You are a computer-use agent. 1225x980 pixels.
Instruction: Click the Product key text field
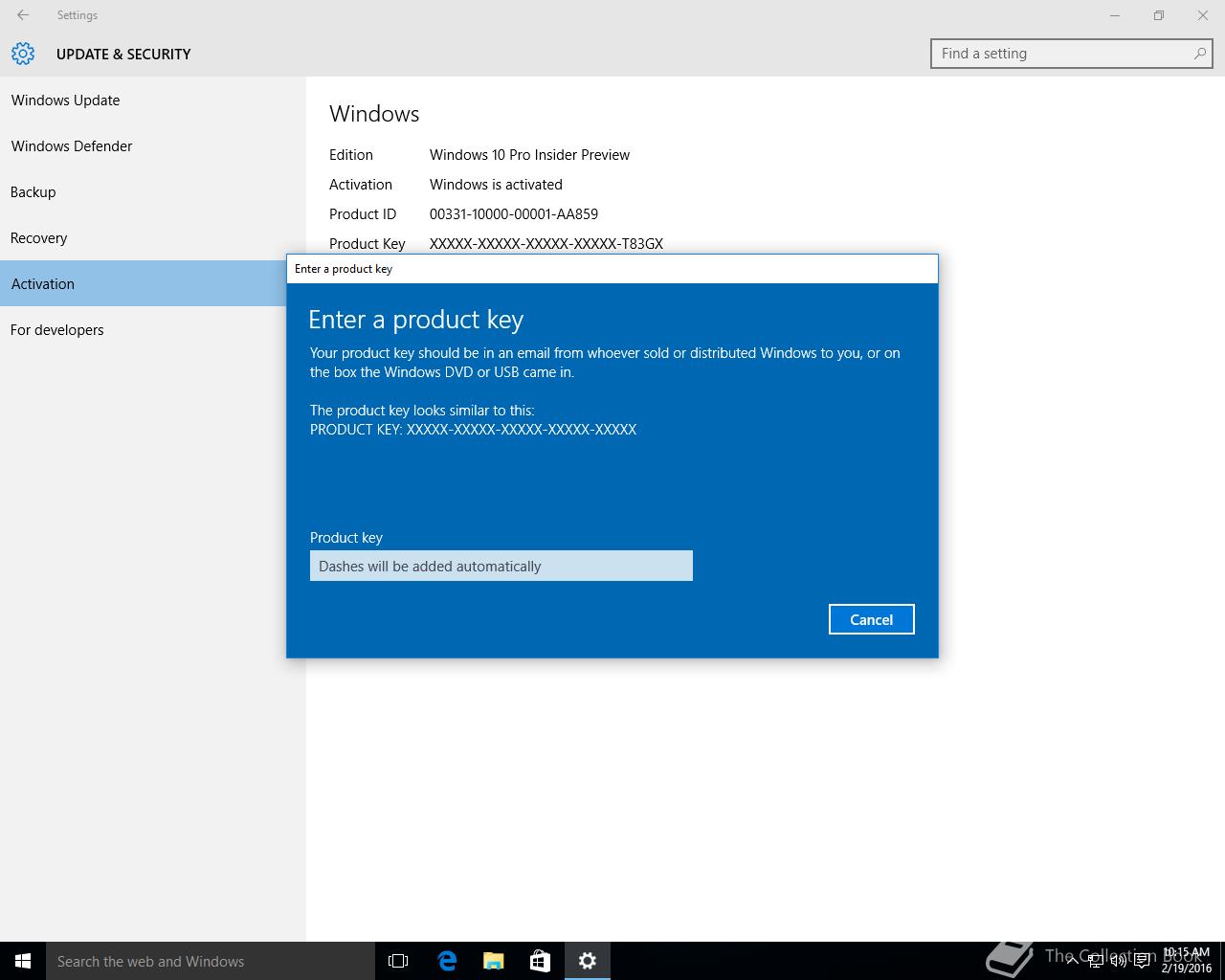501,566
